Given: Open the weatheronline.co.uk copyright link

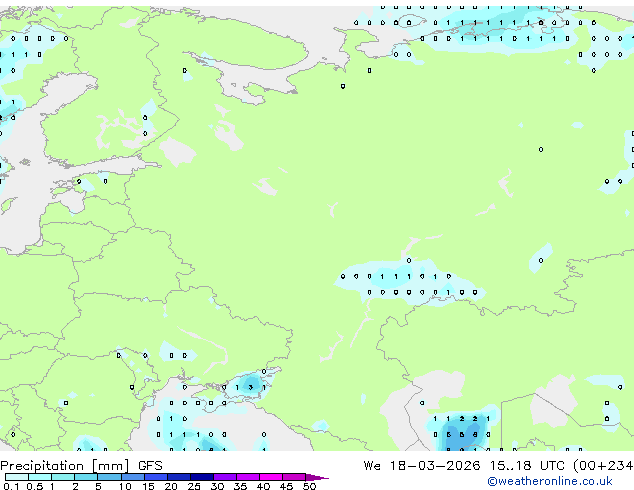Looking at the screenshot, I should tap(550, 481).
